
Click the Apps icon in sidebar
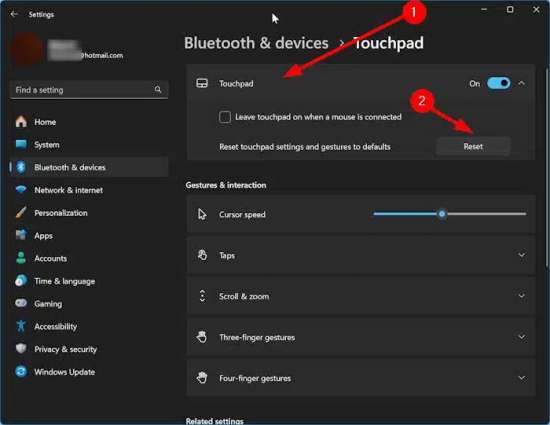(x=21, y=235)
